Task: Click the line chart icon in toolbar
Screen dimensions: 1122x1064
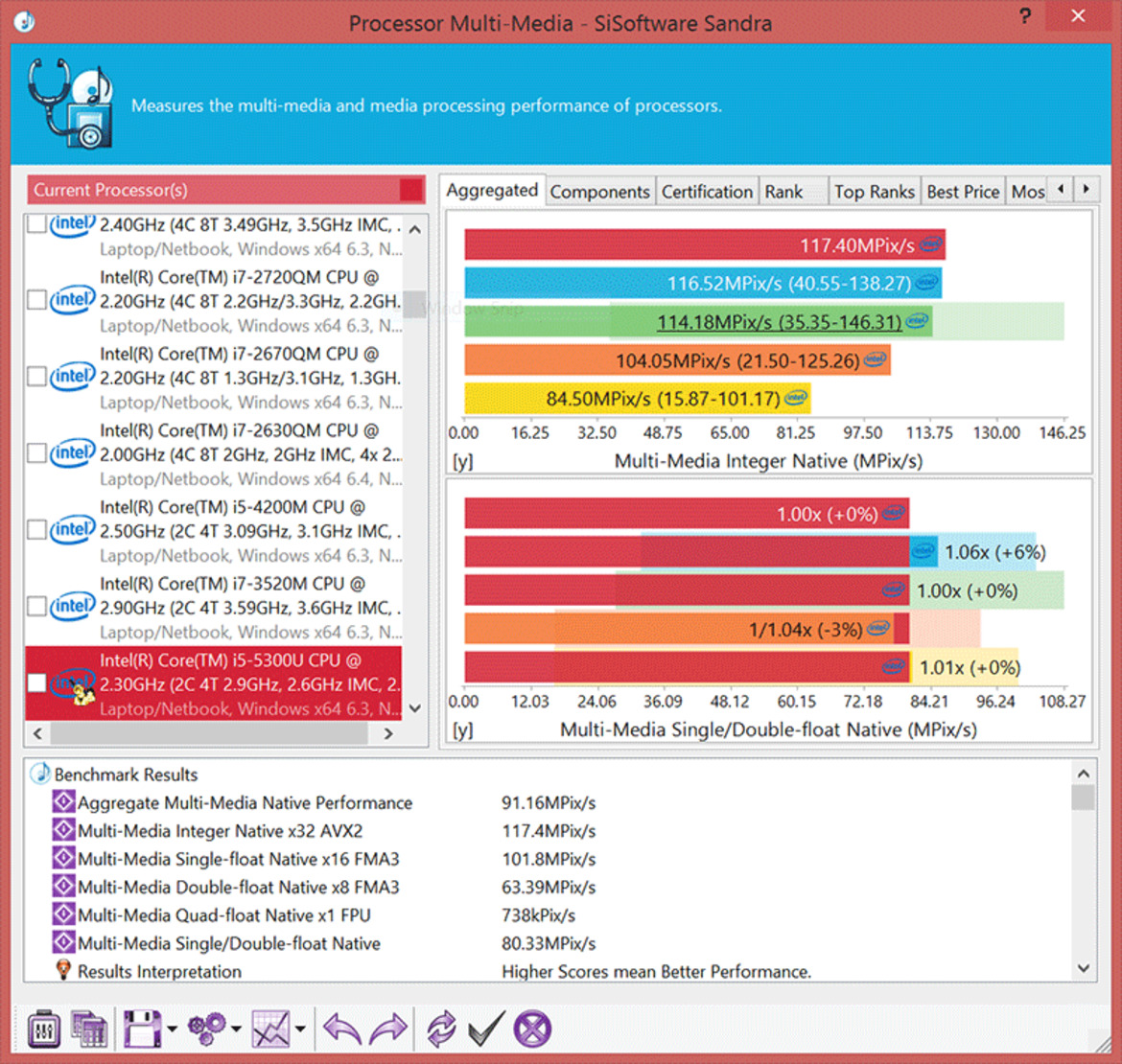Action: 270,1029
